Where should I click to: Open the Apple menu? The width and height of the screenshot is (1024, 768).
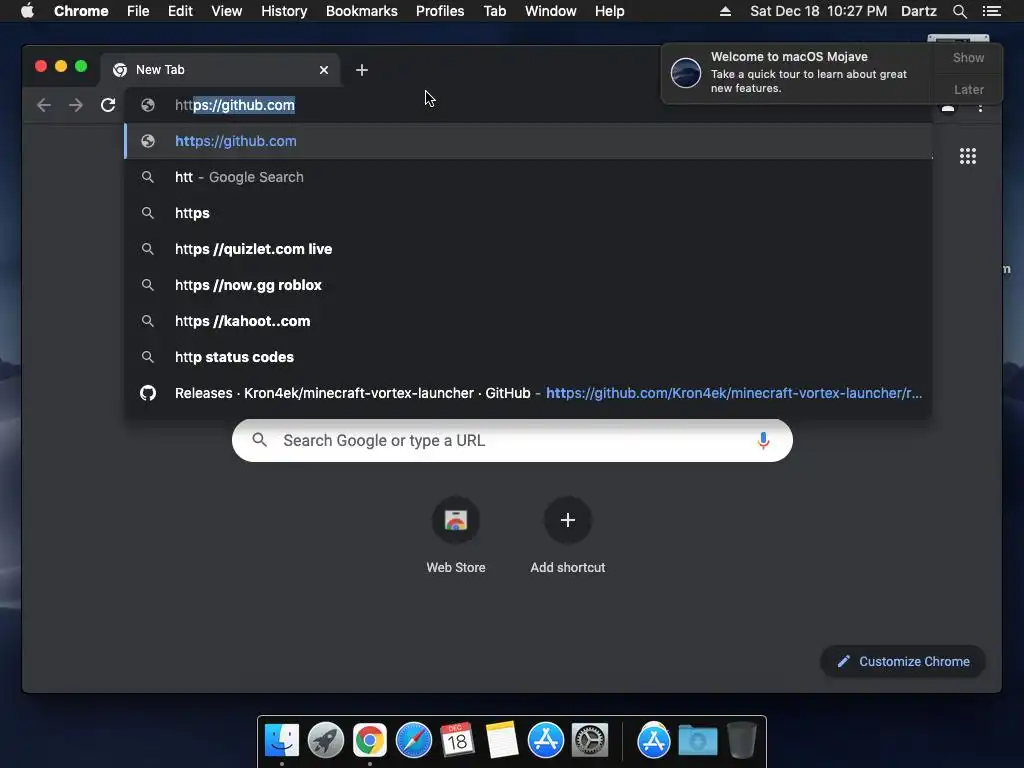pos(27,11)
